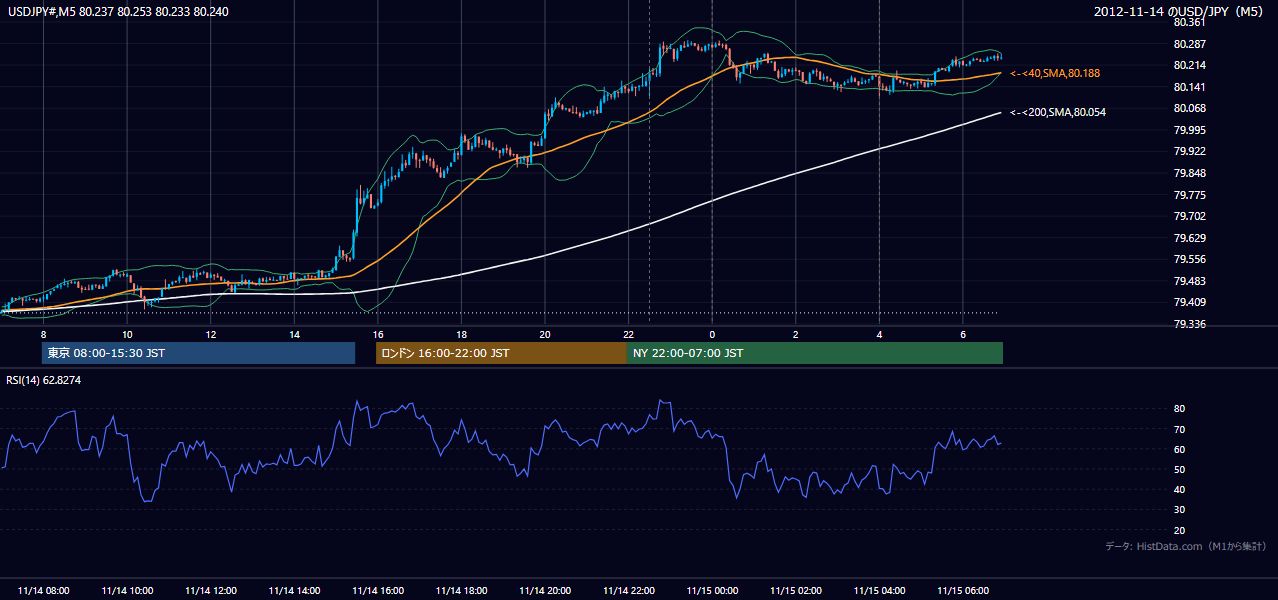Click midnight hour label 0 under price chart

[711, 334]
